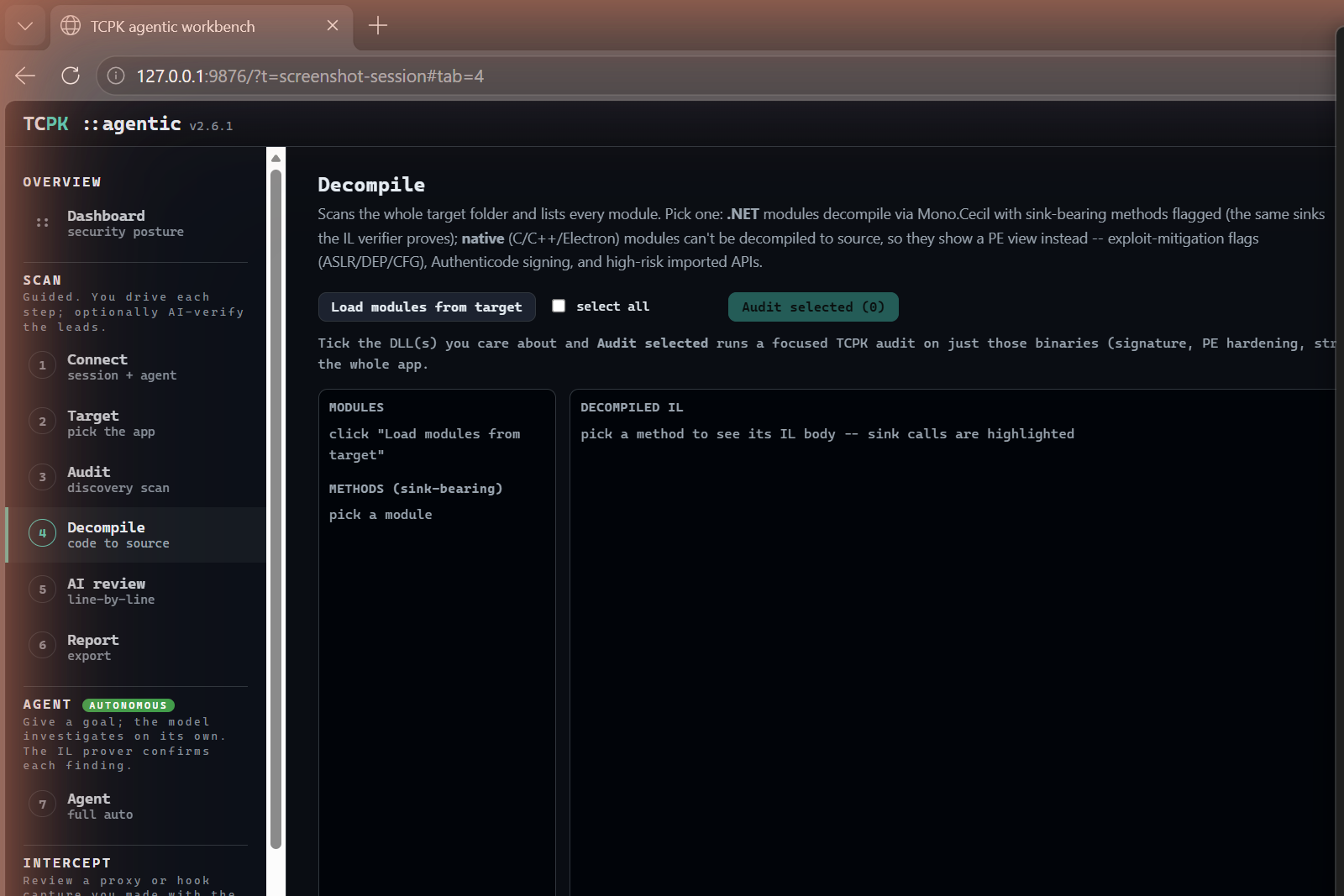Click the select all label text
The width and height of the screenshot is (1344, 896).
612,307
